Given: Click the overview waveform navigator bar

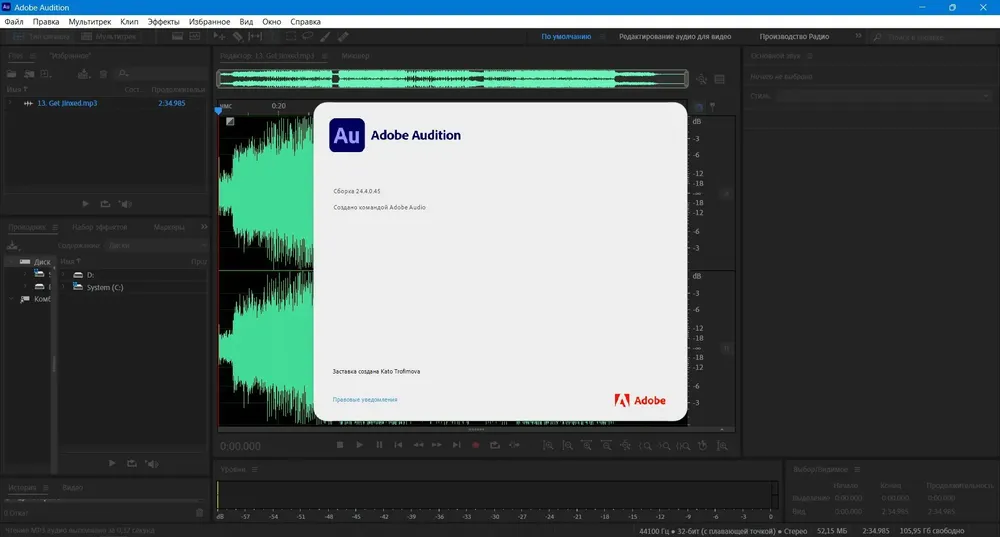Looking at the screenshot, I should tap(452, 79).
